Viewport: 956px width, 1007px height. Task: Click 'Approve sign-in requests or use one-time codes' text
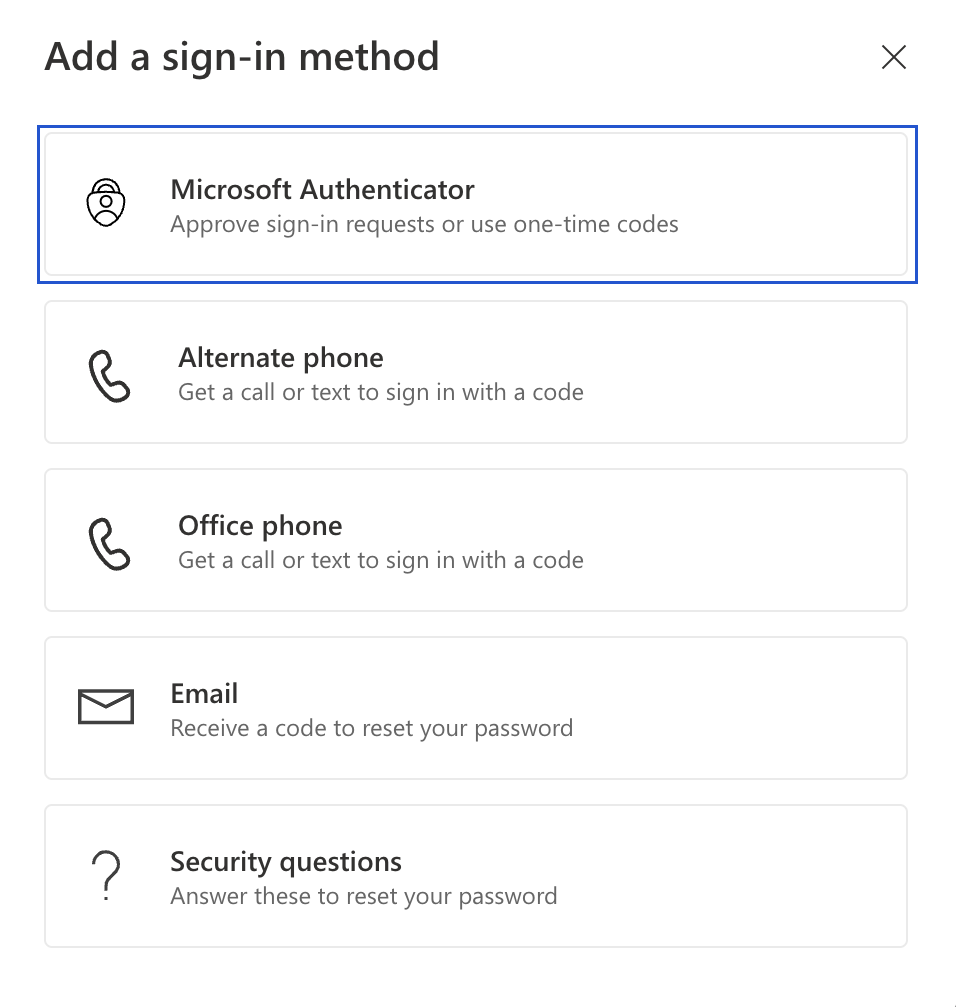[426, 224]
